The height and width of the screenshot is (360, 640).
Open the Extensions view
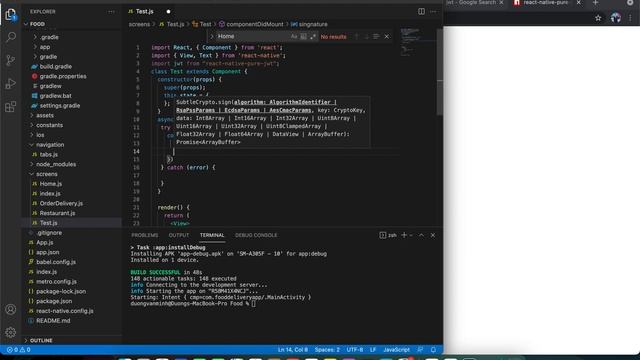coord(11,107)
